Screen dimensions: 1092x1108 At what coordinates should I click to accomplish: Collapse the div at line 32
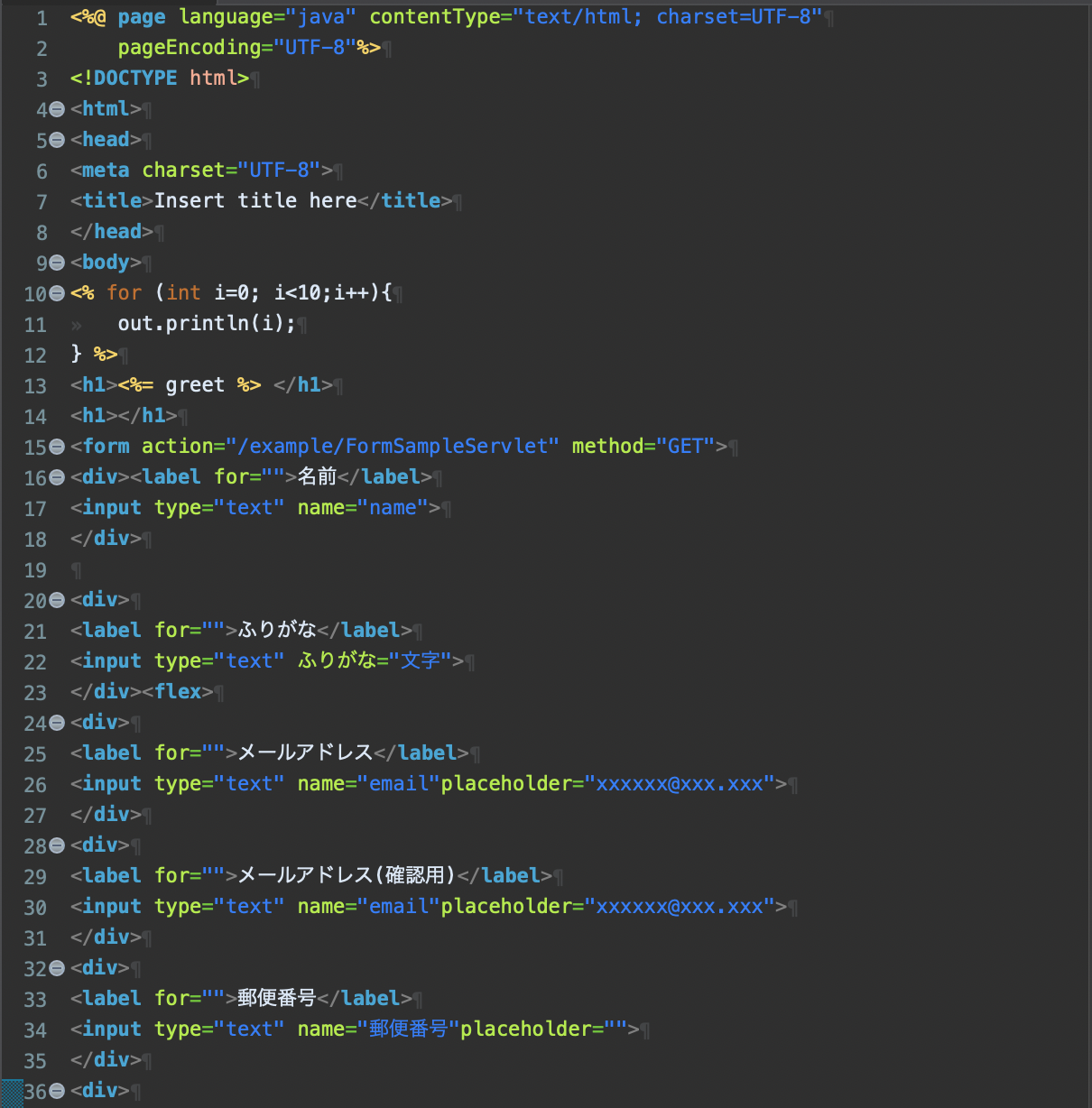57,968
